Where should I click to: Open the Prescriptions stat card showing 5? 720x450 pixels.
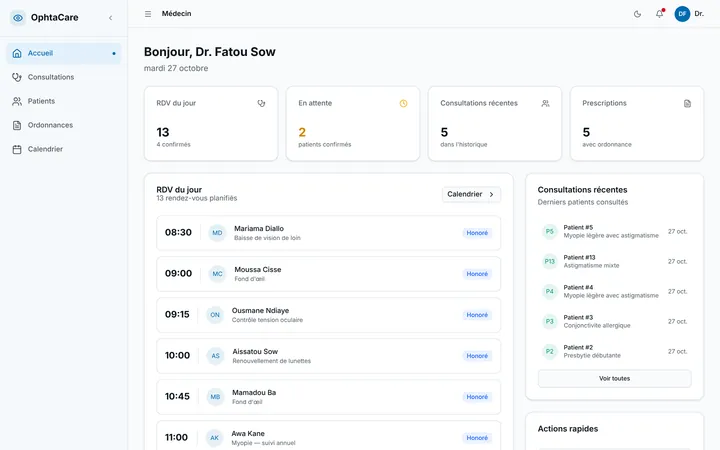tap(637, 124)
